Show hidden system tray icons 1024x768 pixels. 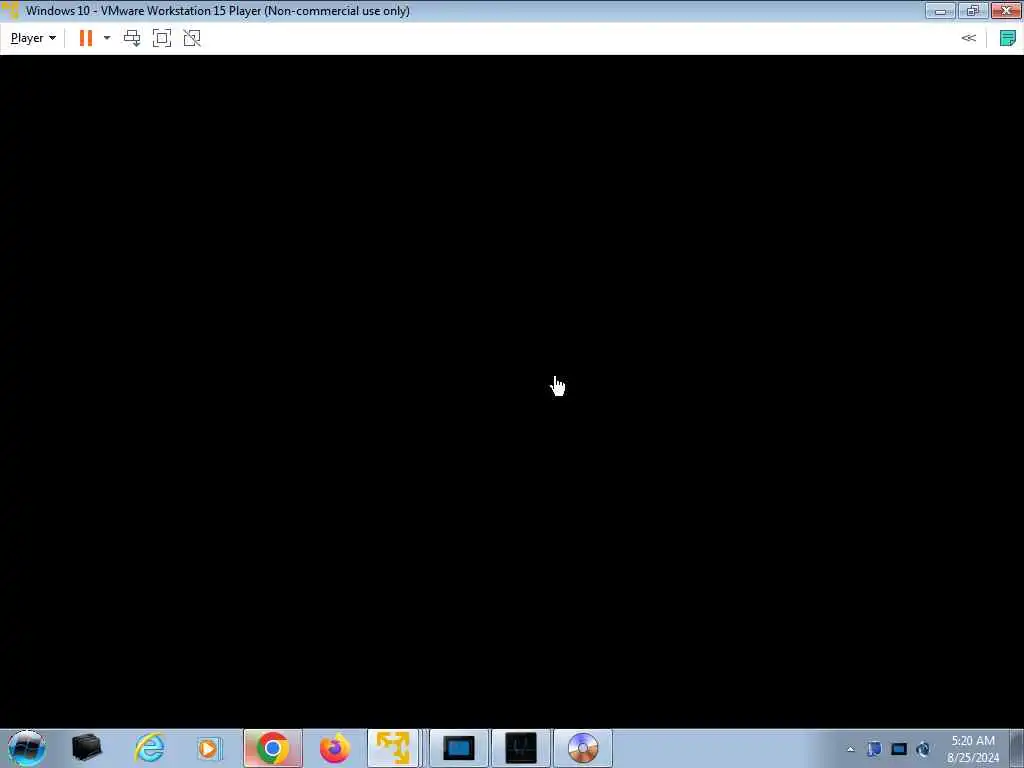(850, 749)
